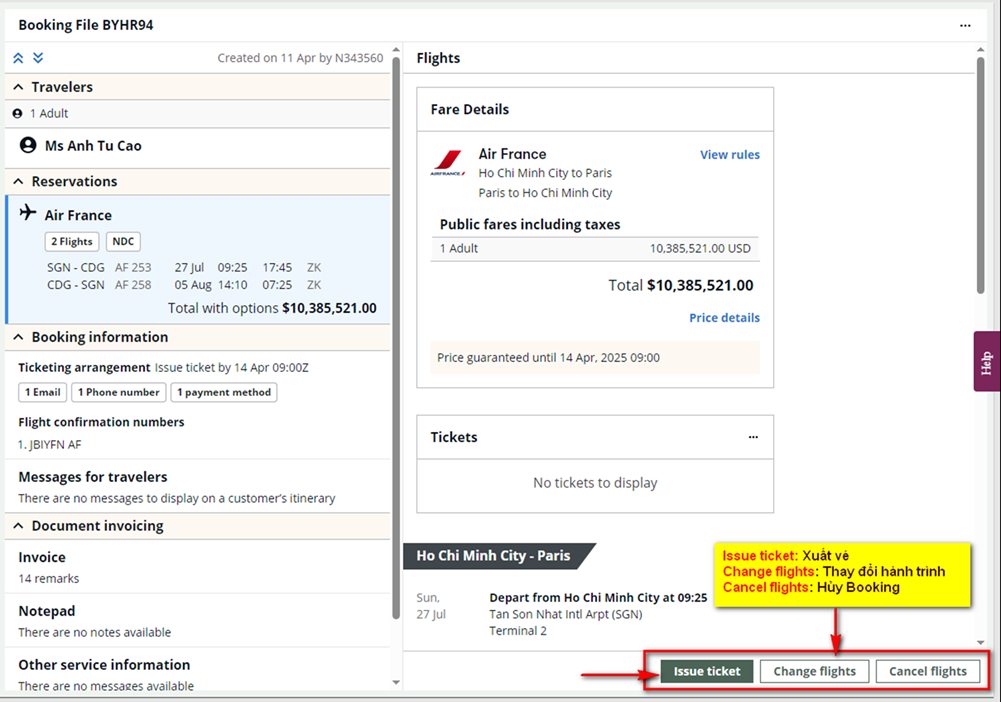Click Flights panel scroll down arrow

(x=981, y=643)
